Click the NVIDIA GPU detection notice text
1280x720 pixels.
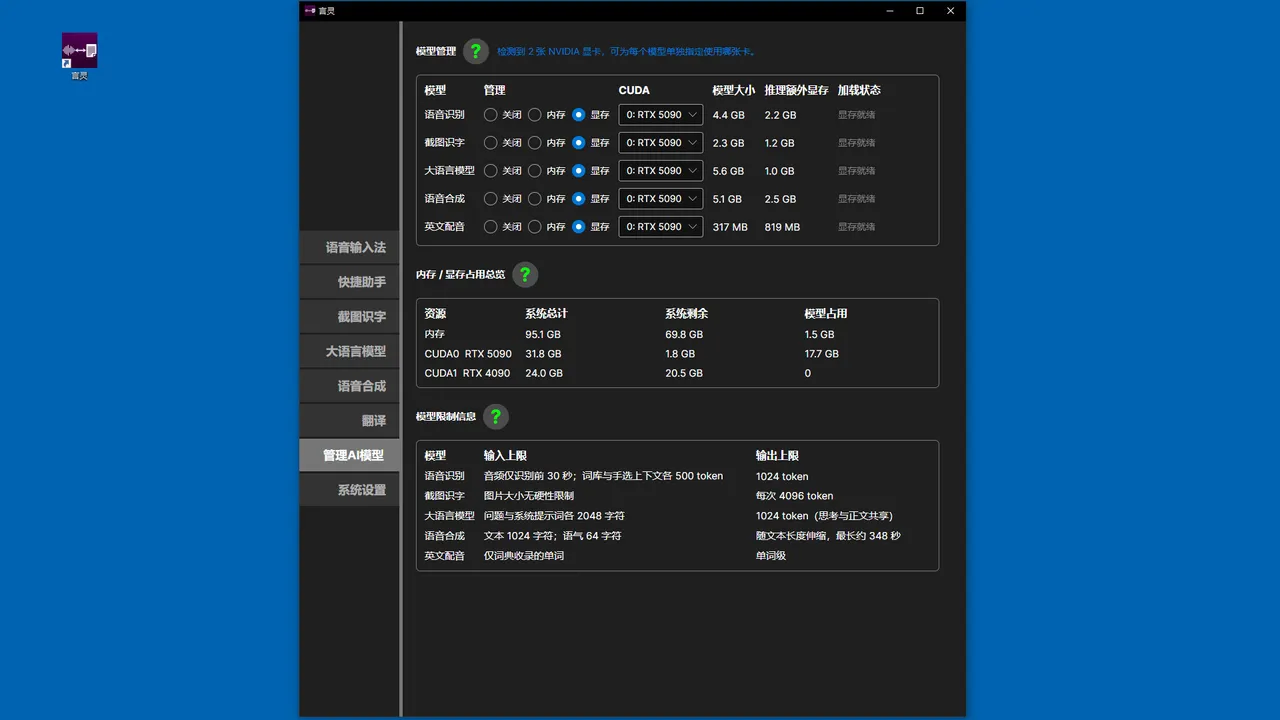627,51
